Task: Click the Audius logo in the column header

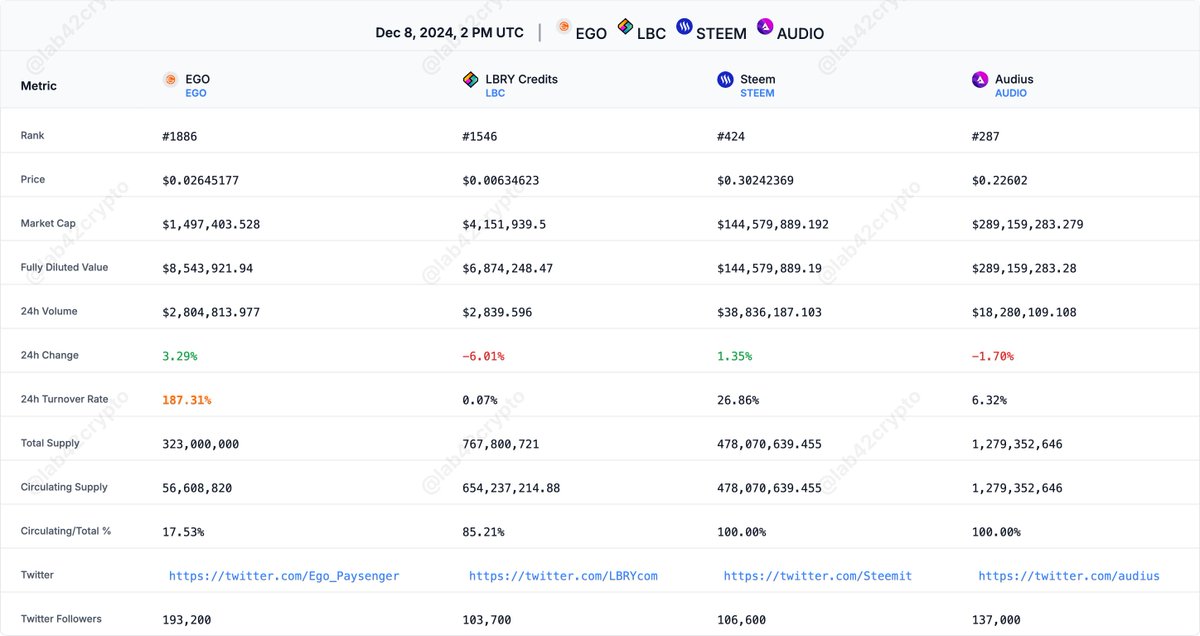Action: [980, 80]
